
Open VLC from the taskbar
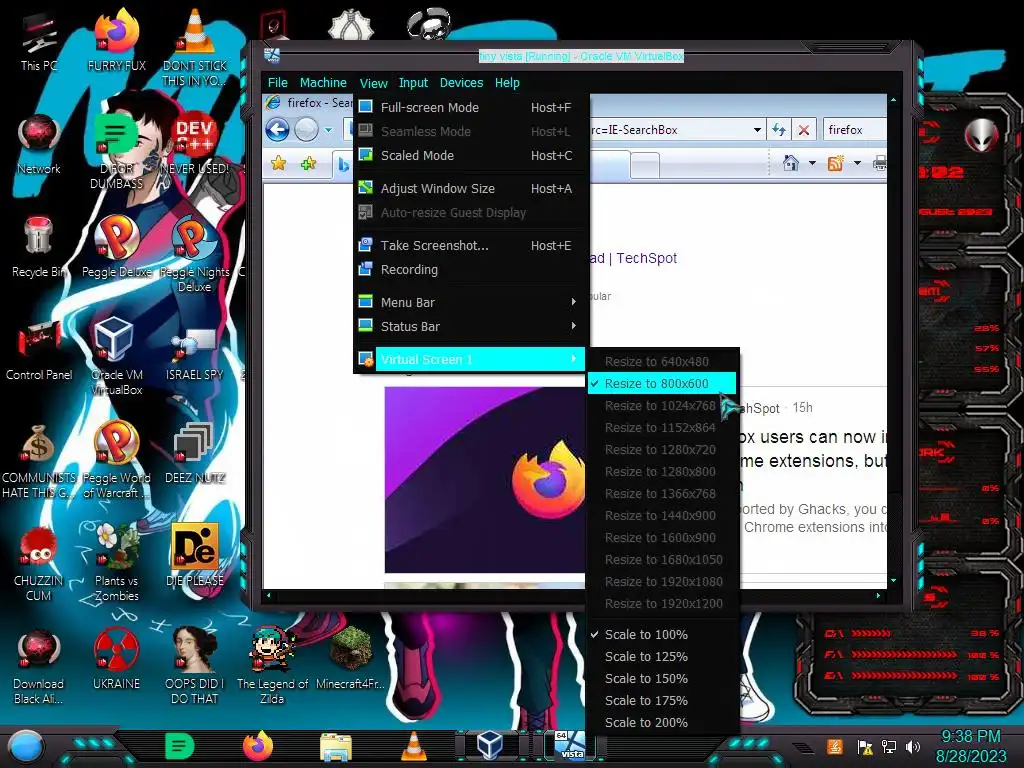413,746
